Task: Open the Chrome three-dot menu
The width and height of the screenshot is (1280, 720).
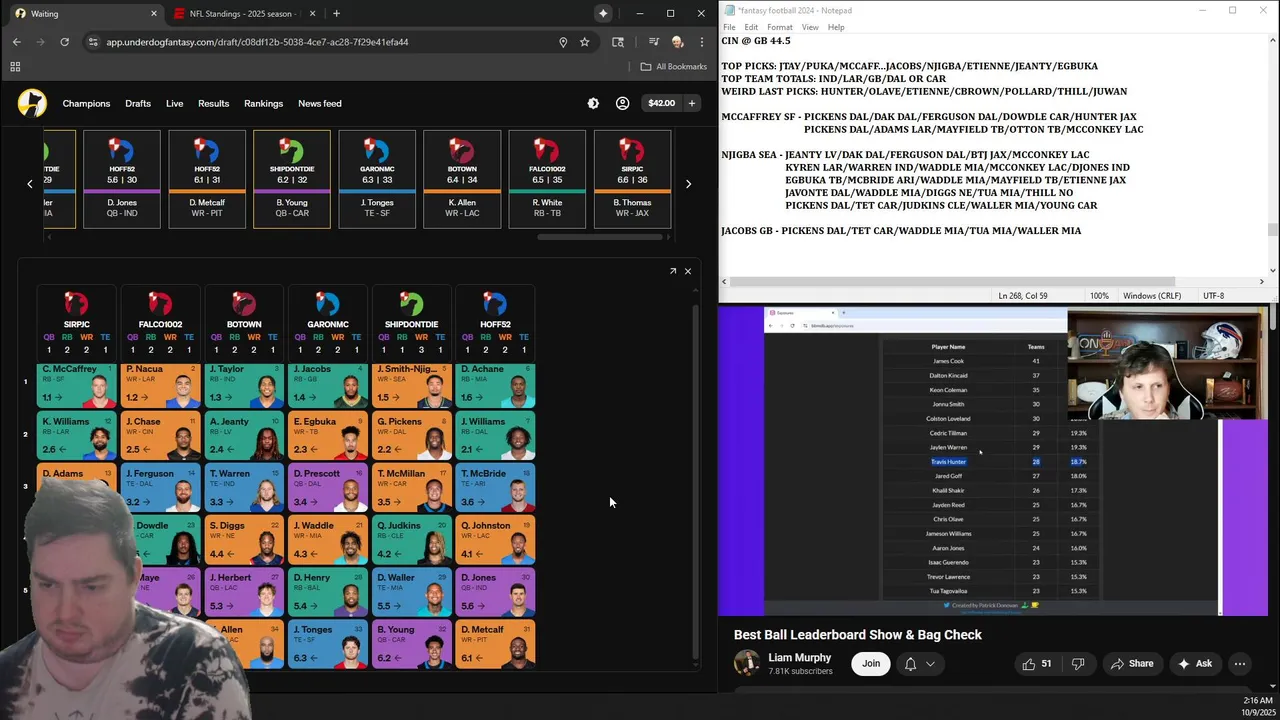Action: click(x=701, y=42)
